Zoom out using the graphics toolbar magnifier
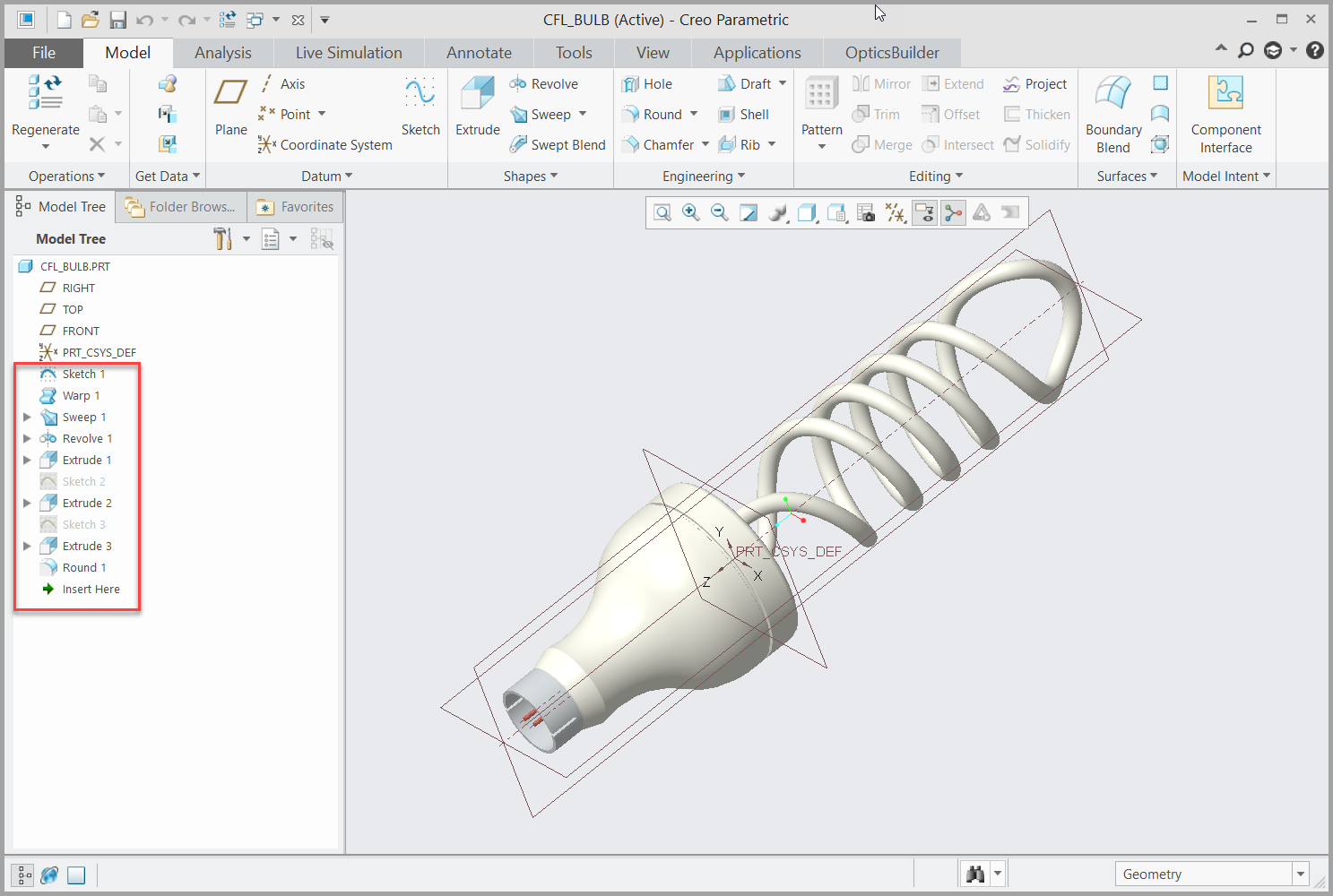Viewport: 1333px width, 896px height. coord(720,212)
